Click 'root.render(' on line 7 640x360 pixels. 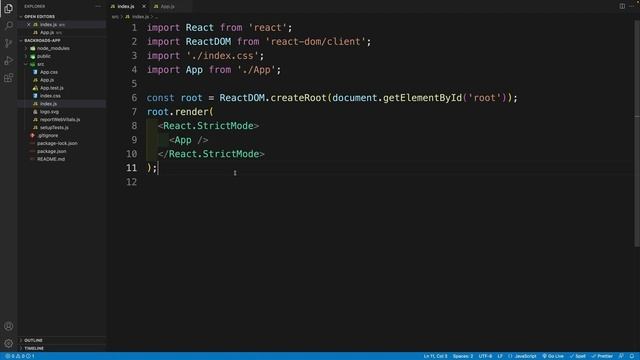180,112
